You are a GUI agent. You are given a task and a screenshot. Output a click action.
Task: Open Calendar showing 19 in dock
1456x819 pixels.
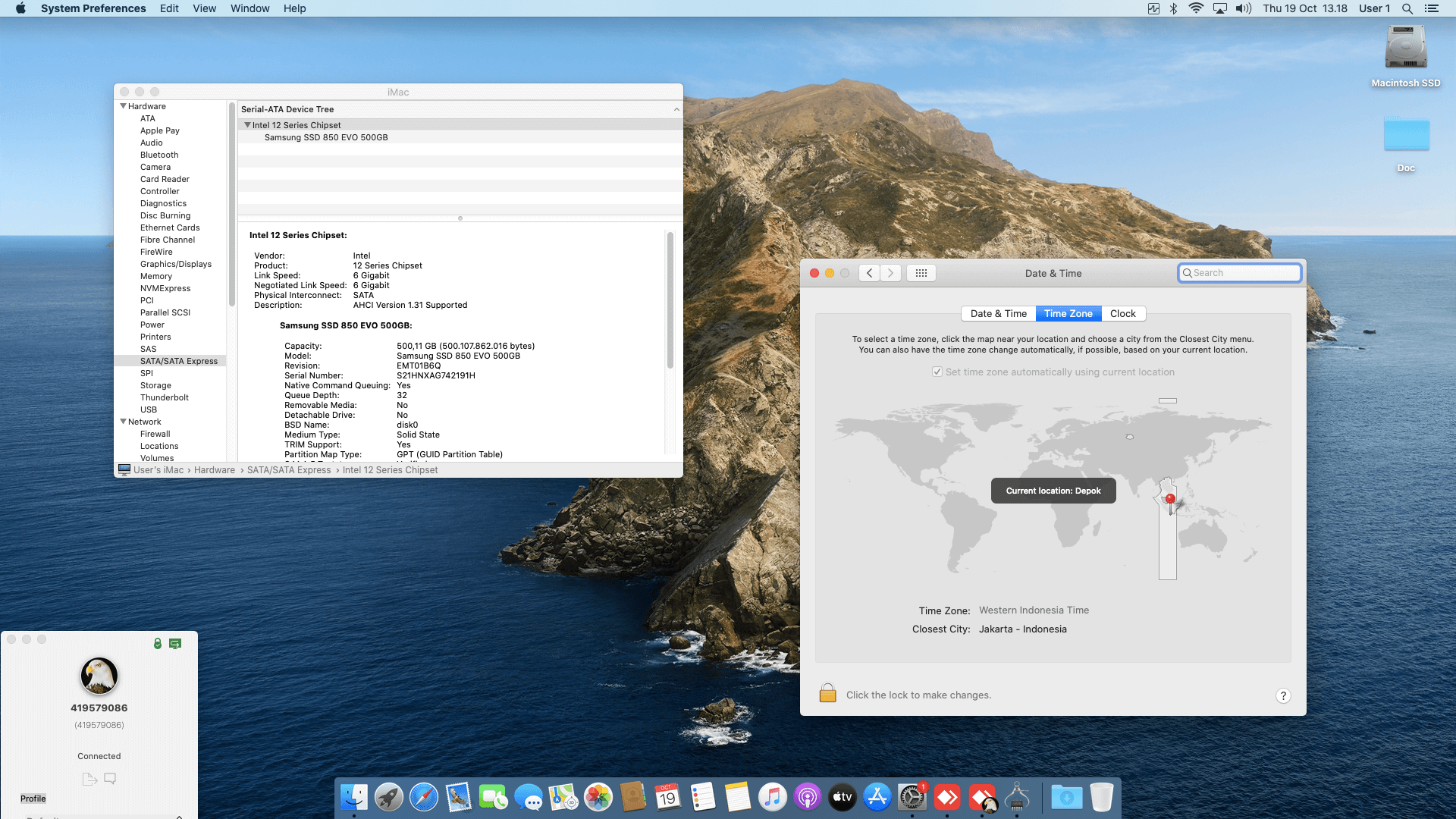pyautogui.click(x=668, y=797)
